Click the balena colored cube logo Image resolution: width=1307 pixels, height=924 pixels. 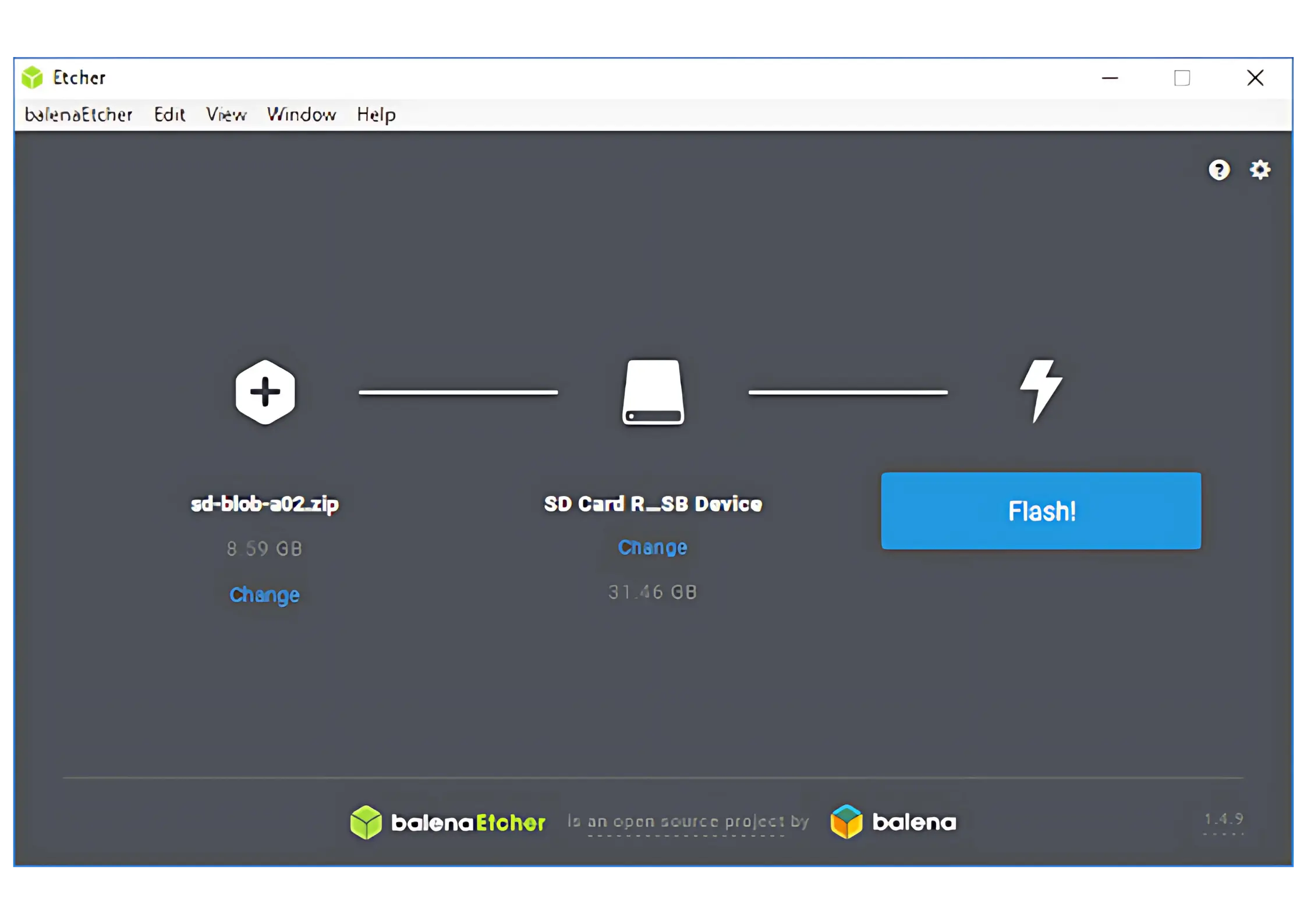click(x=846, y=822)
